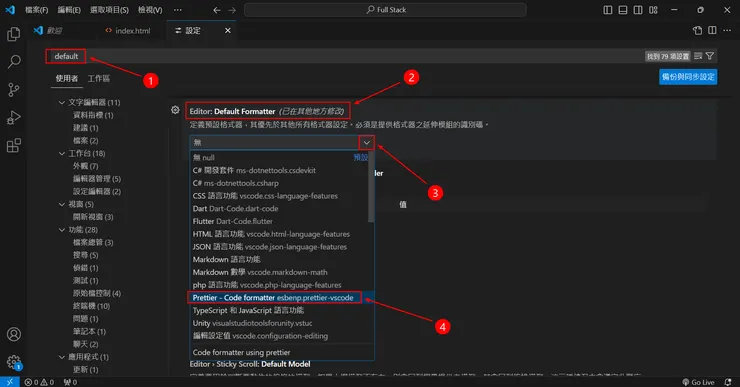
Task: Click the formatter dropdown list scrollbar
Action: [x=371, y=186]
